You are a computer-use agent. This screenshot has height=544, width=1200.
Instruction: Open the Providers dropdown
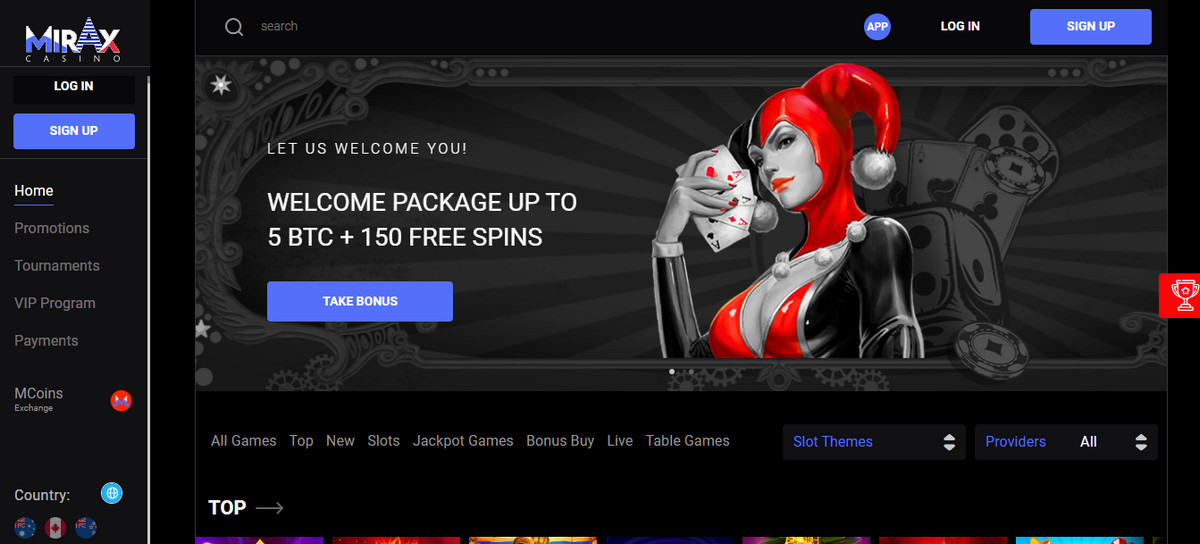1066,442
